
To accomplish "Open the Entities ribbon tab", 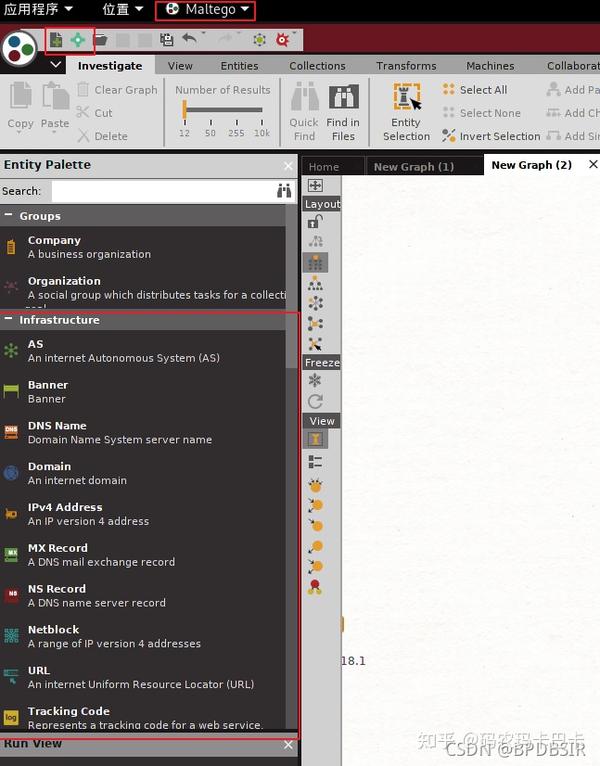I will (239, 65).
